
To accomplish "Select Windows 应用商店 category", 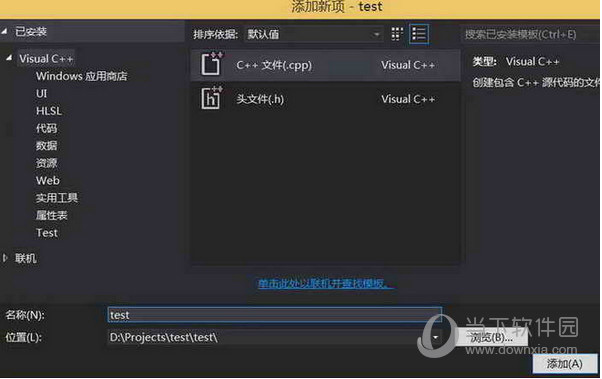I will tap(81, 76).
